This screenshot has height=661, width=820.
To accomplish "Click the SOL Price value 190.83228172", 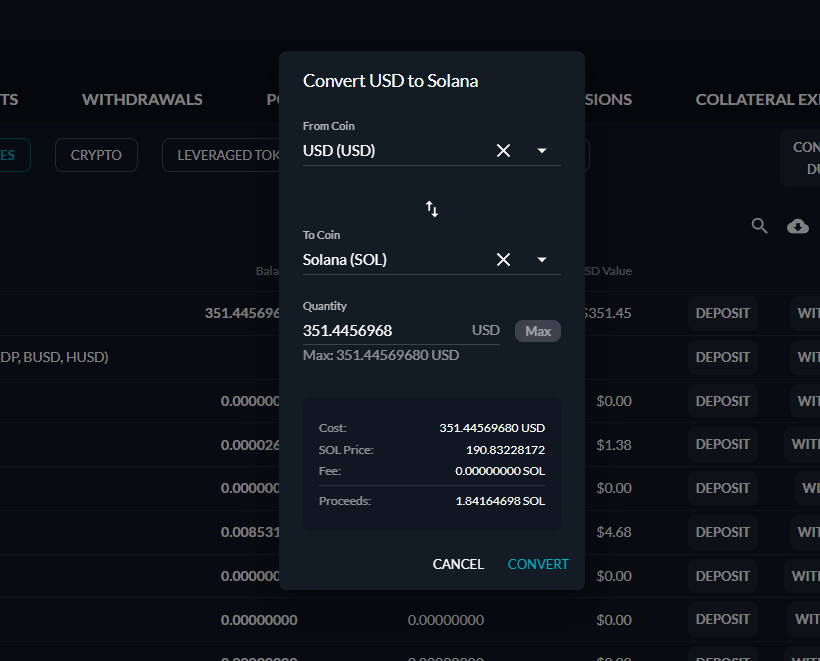I will [x=505, y=450].
